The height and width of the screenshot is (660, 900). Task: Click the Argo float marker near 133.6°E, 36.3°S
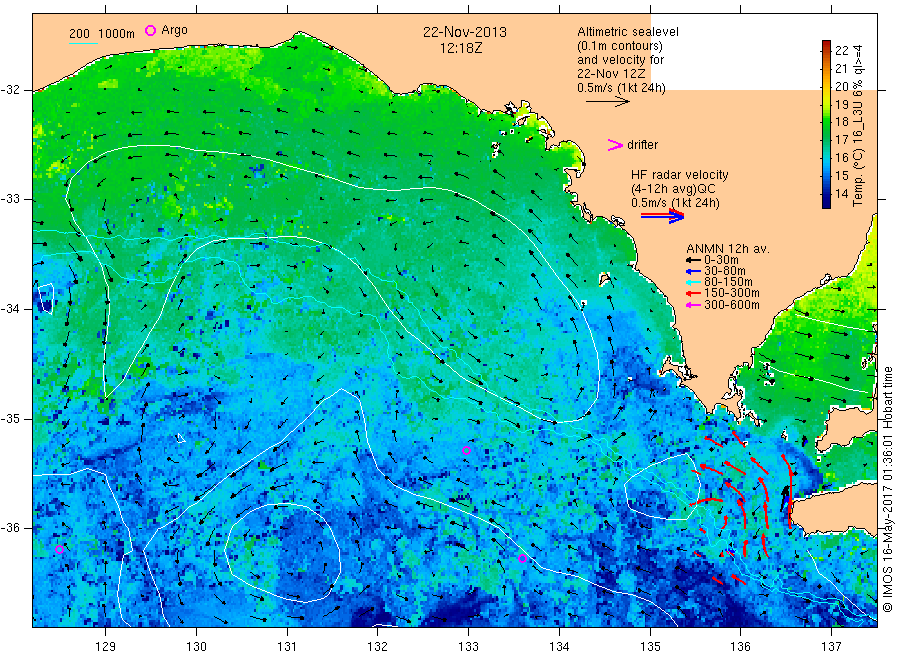(522, 558)
